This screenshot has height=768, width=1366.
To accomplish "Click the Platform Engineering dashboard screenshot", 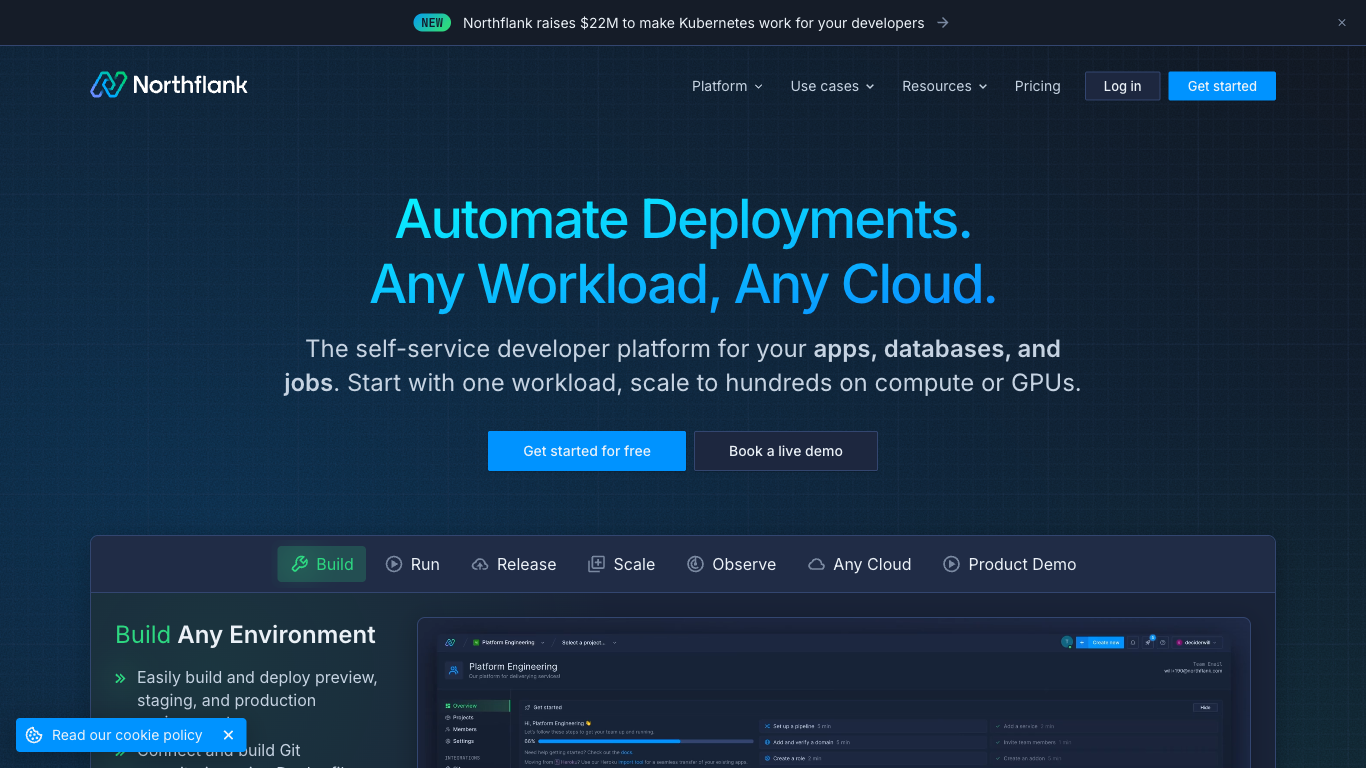I will pos(834,694).
